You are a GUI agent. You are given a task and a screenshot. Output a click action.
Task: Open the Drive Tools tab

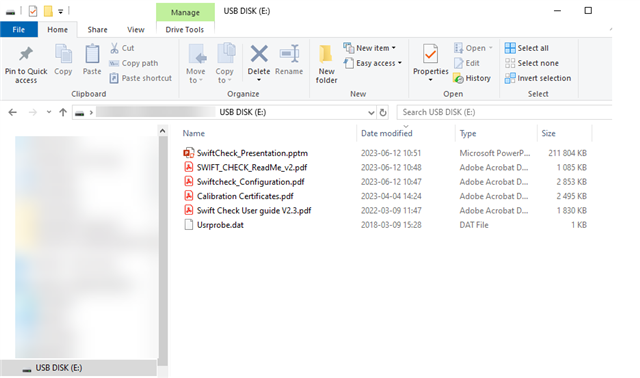[x=185, y=29]
